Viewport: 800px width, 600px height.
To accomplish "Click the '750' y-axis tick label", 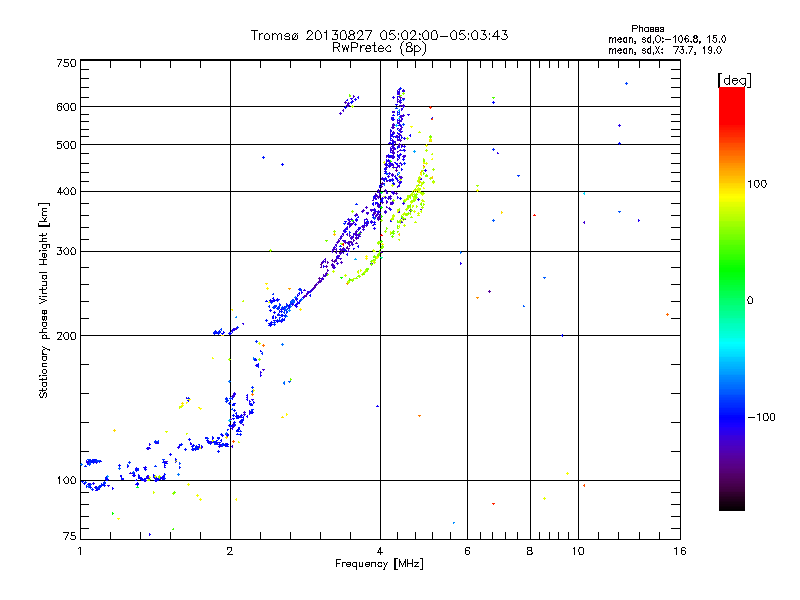I will (x=66, y=63).
